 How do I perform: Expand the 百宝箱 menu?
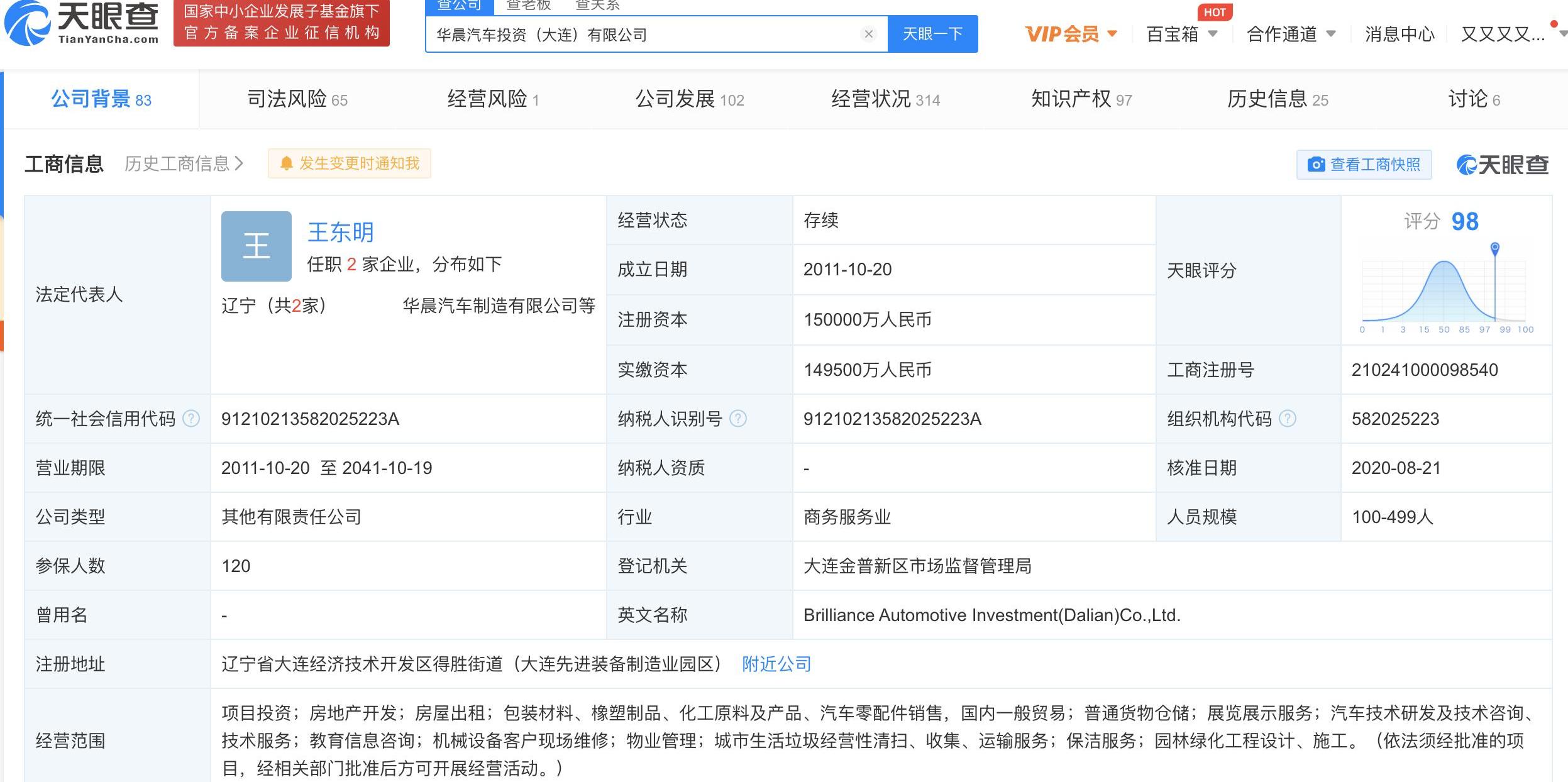[1182, 34]
